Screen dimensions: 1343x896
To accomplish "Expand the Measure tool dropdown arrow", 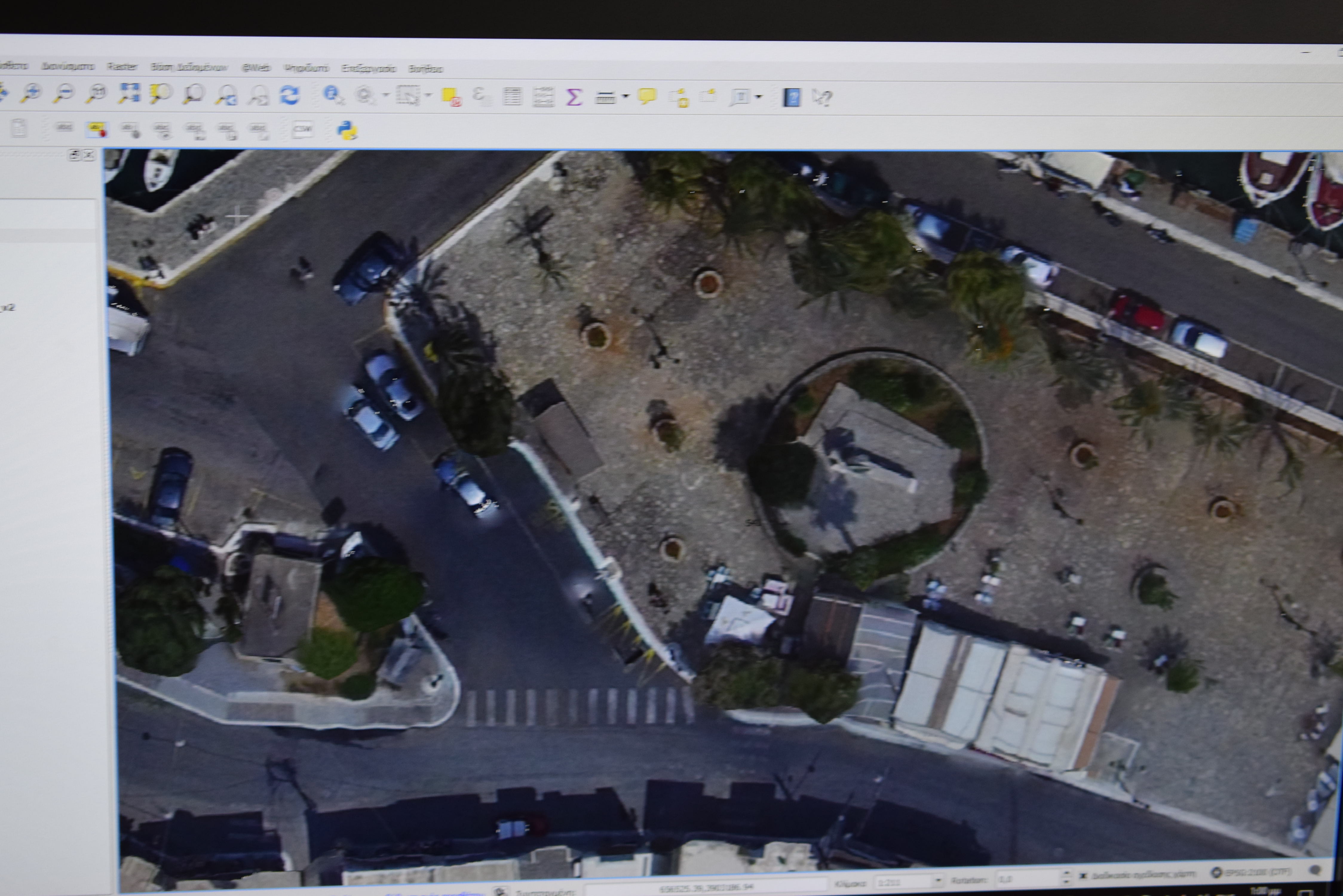I will pyautogui.click(x=625, y=96).
